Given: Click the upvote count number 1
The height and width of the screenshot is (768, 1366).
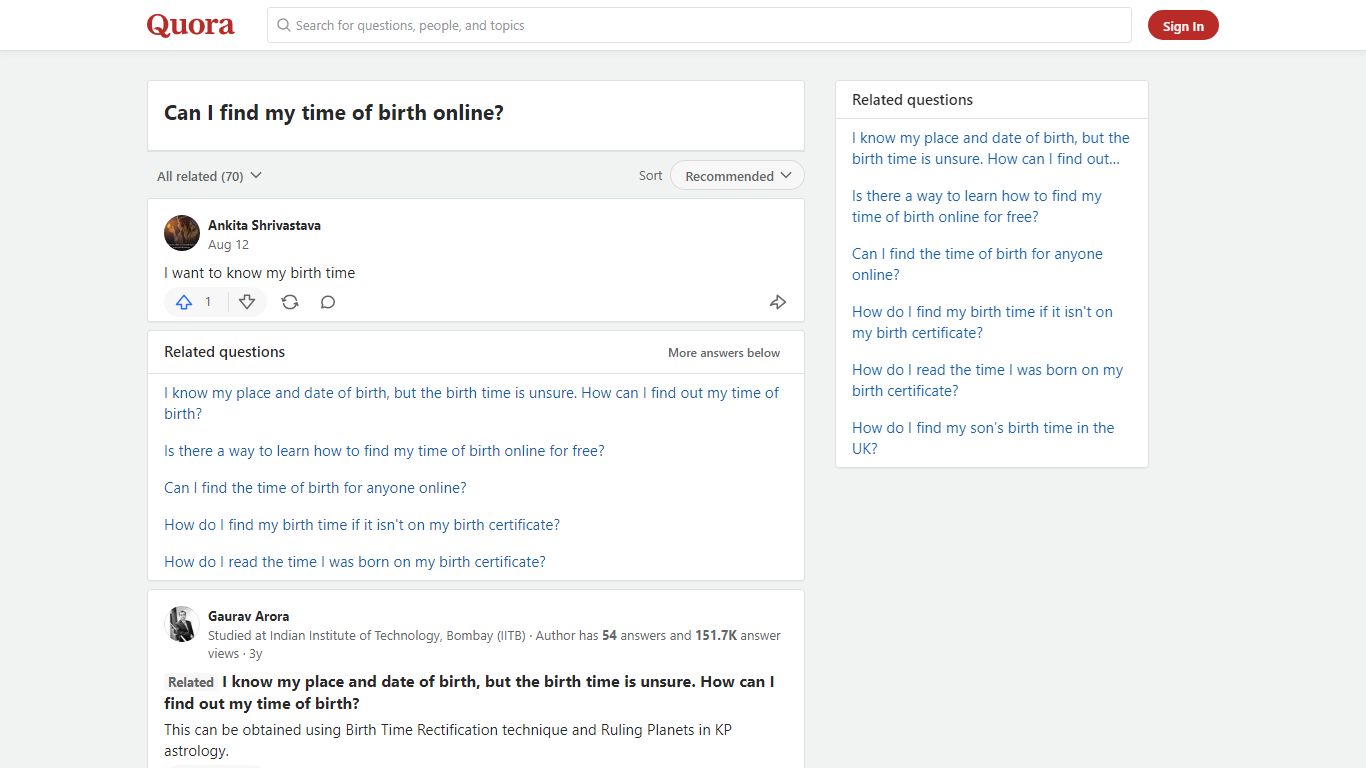Looking at the screenshot, I should (x=208, y=302).
